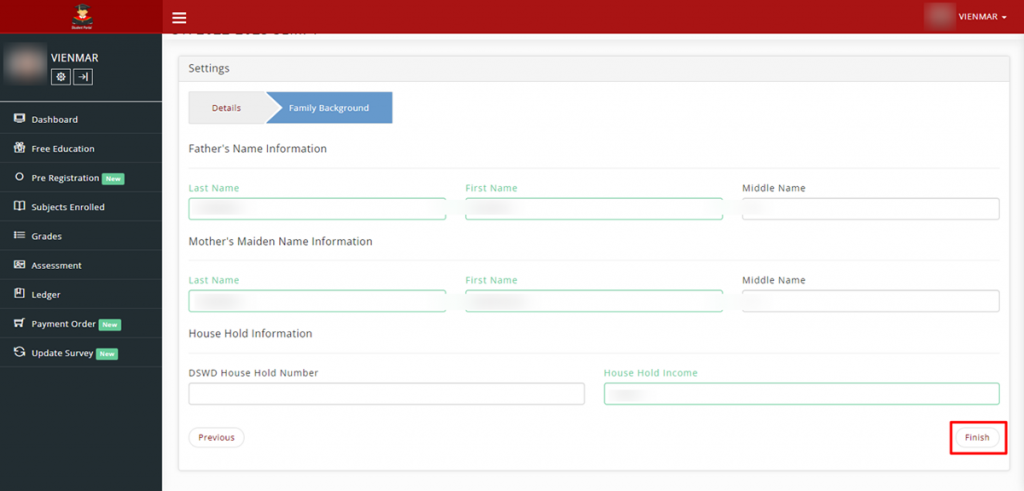Click the Update Survey refresh icon
The image size is (1024, 491).
coord(19,353)
